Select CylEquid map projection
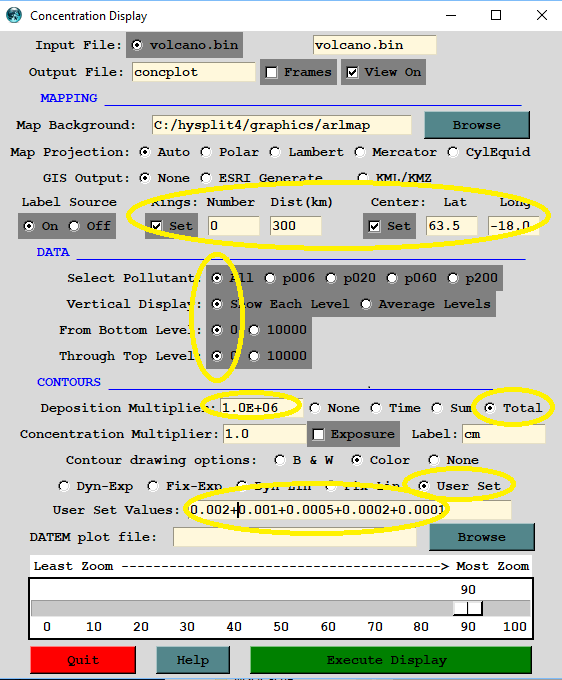 click(x=453, y=152)
